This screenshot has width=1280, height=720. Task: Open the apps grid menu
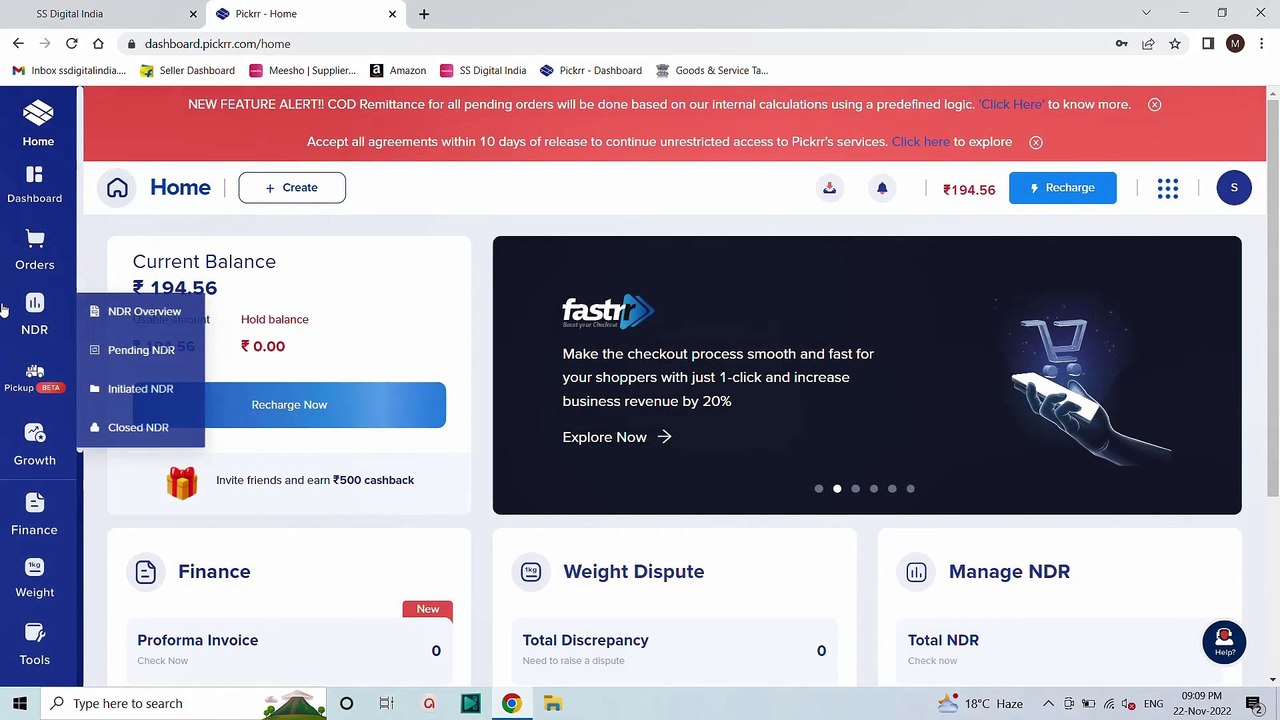pyautogui.click(x=1167, y=188)
